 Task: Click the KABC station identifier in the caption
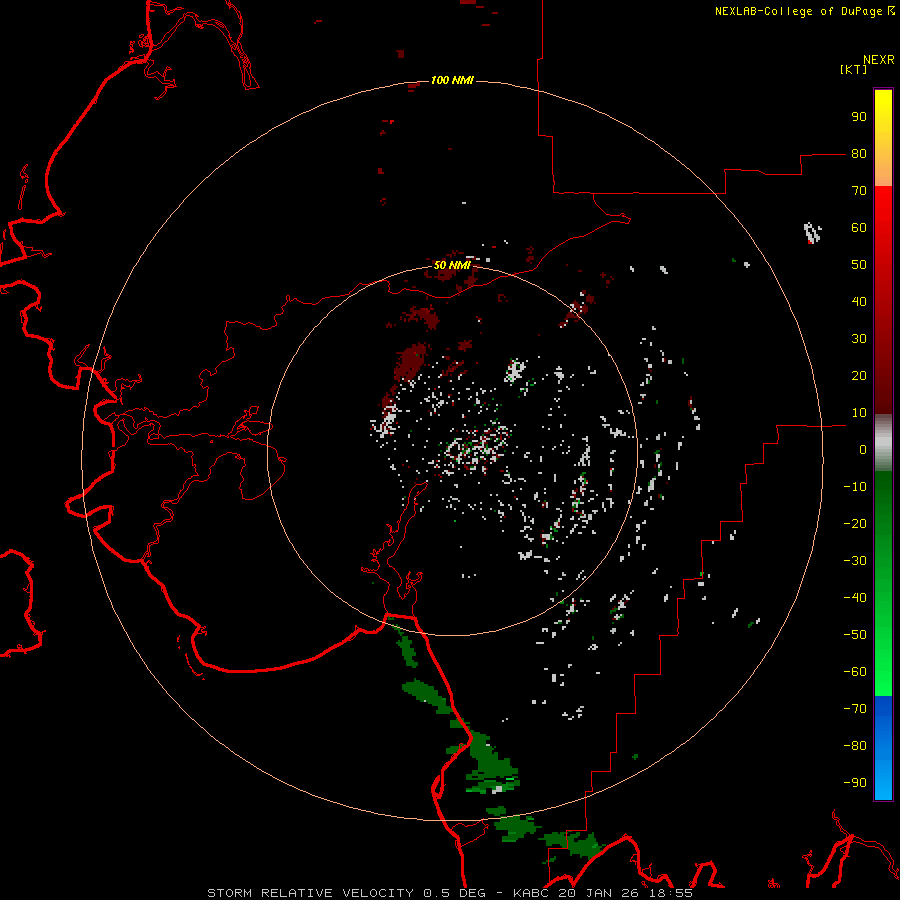pyautogui.click(x=531, y=893)
